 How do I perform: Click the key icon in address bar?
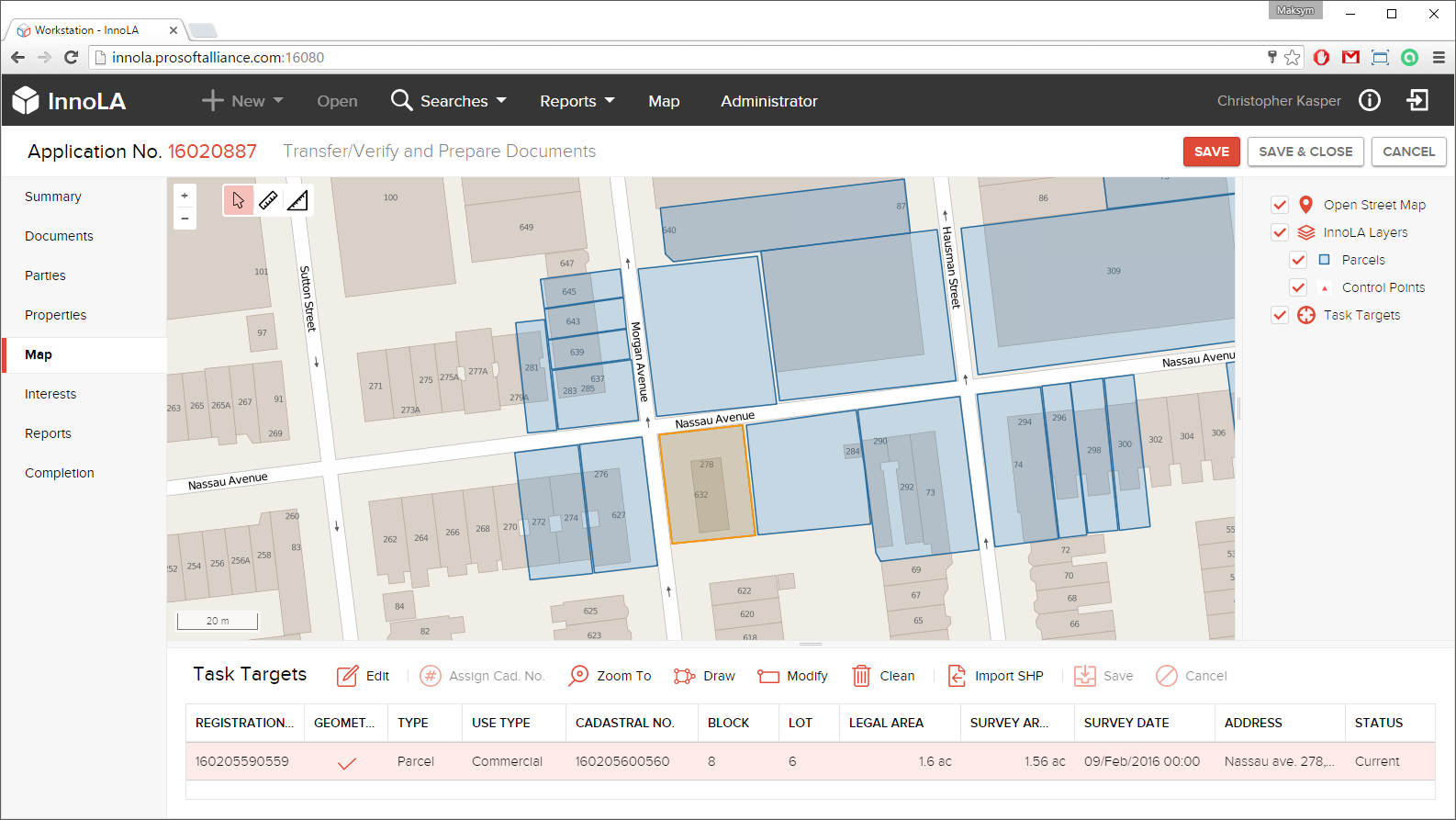(1271, 57)
